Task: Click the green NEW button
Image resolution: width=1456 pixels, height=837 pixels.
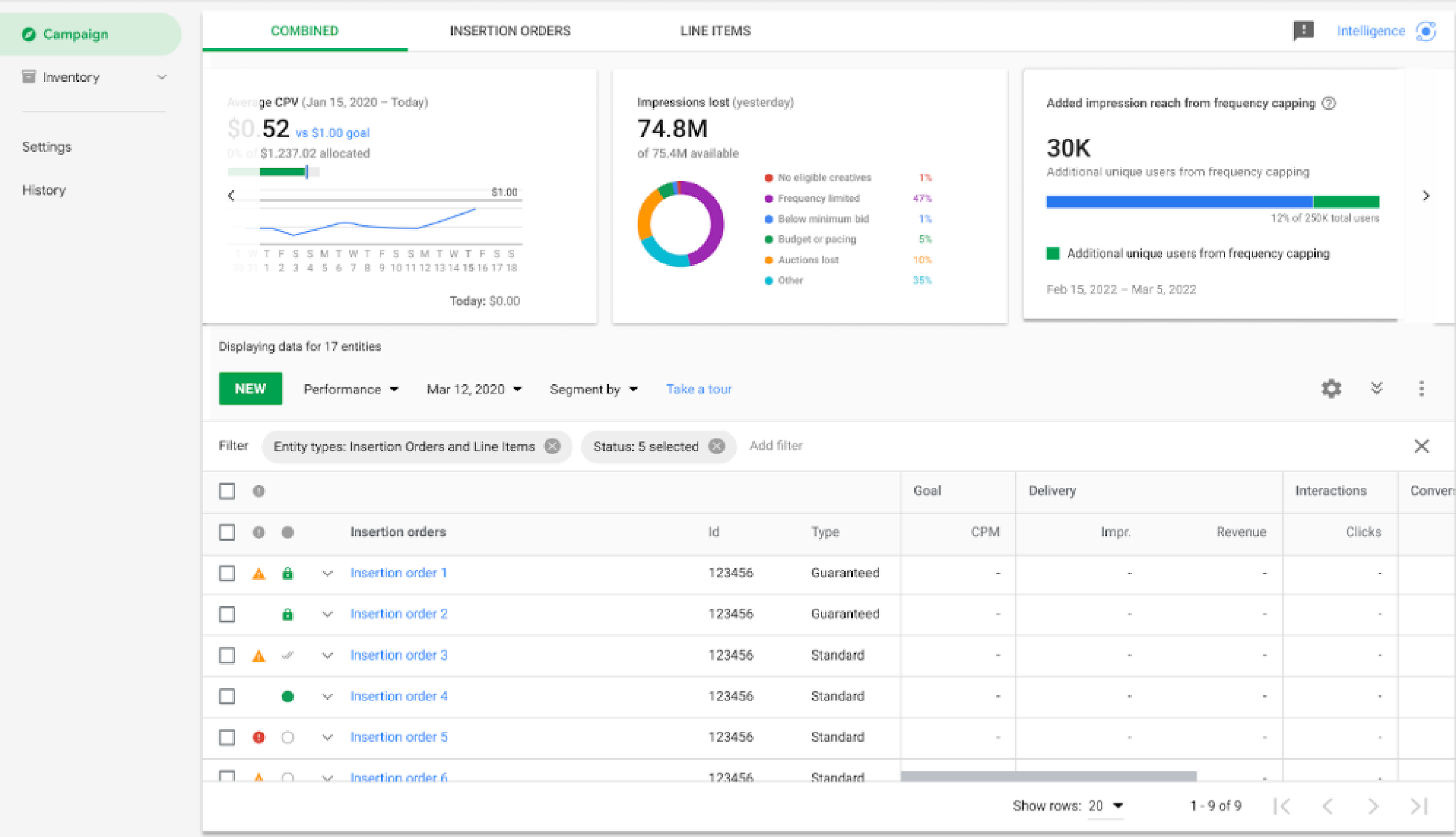Action: 250,389
